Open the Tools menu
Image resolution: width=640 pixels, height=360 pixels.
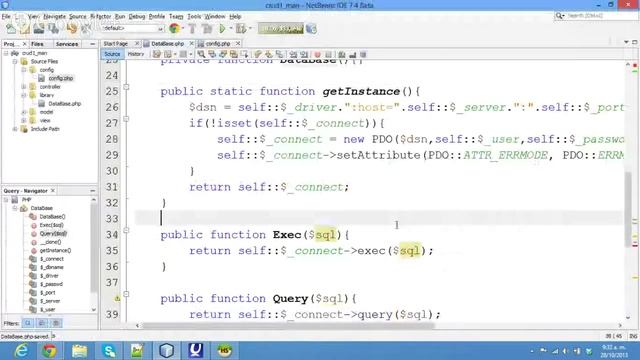pos(194,16)
